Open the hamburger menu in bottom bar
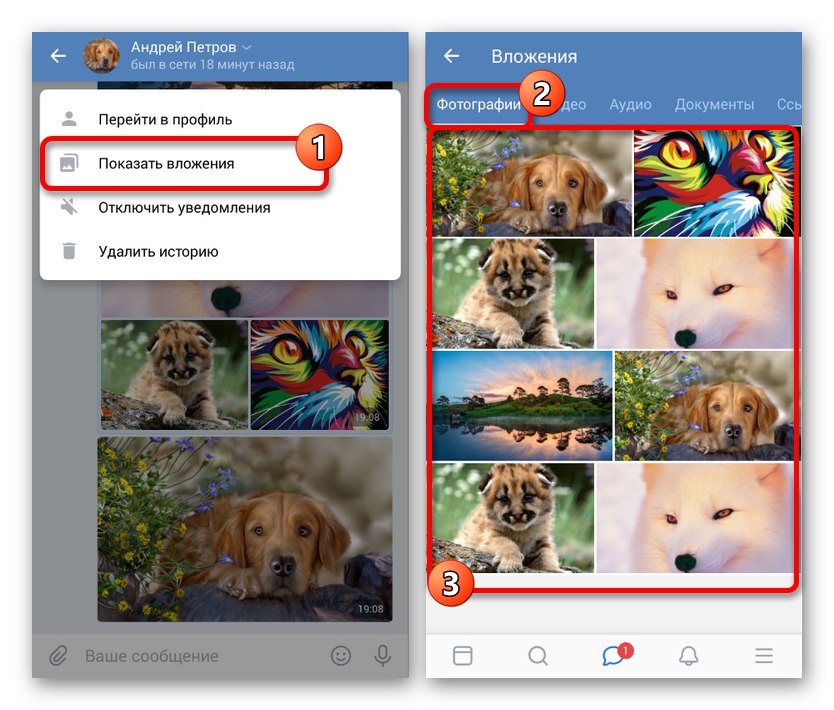This screenshot has width=834, height=710. point(764,655)
